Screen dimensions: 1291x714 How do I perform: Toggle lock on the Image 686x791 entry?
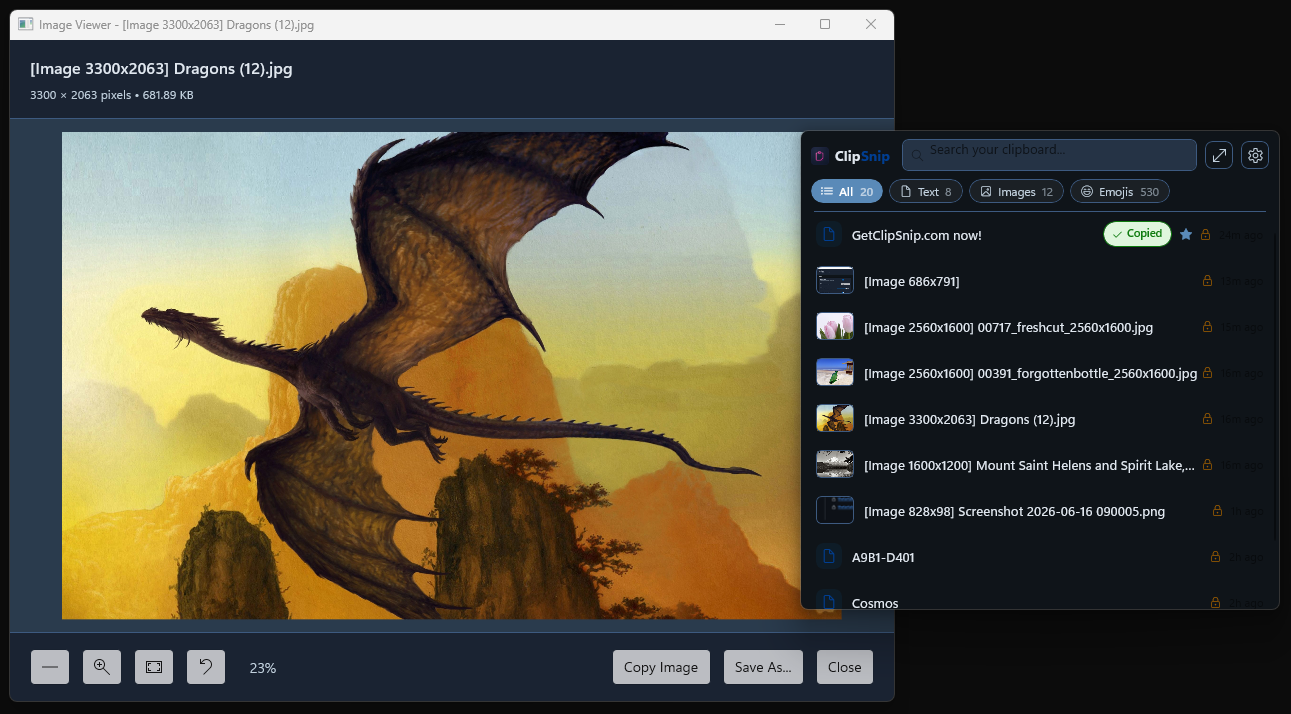(1207, 281)
